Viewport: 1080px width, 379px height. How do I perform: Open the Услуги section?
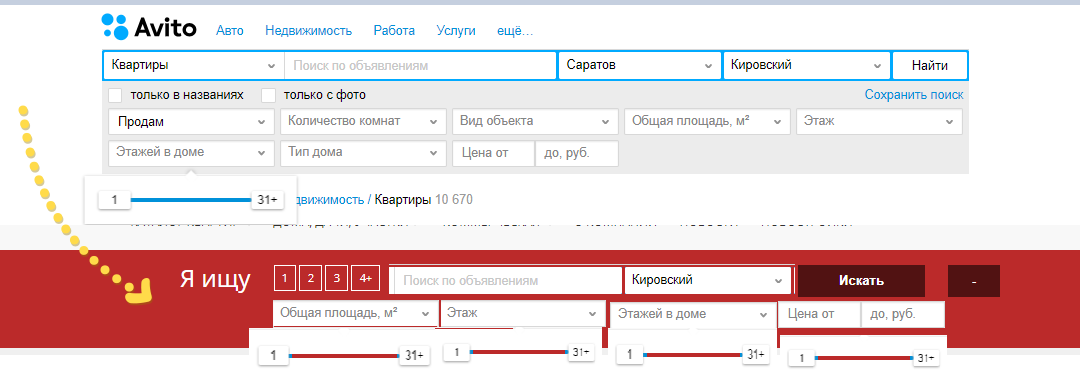click(456, 30)
